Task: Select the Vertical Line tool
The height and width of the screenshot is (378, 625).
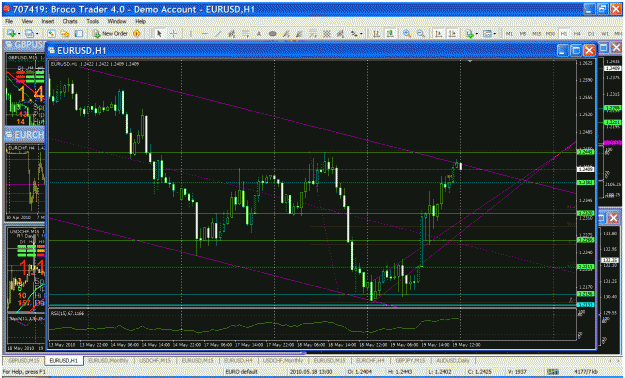Action: tap(191, 33)
